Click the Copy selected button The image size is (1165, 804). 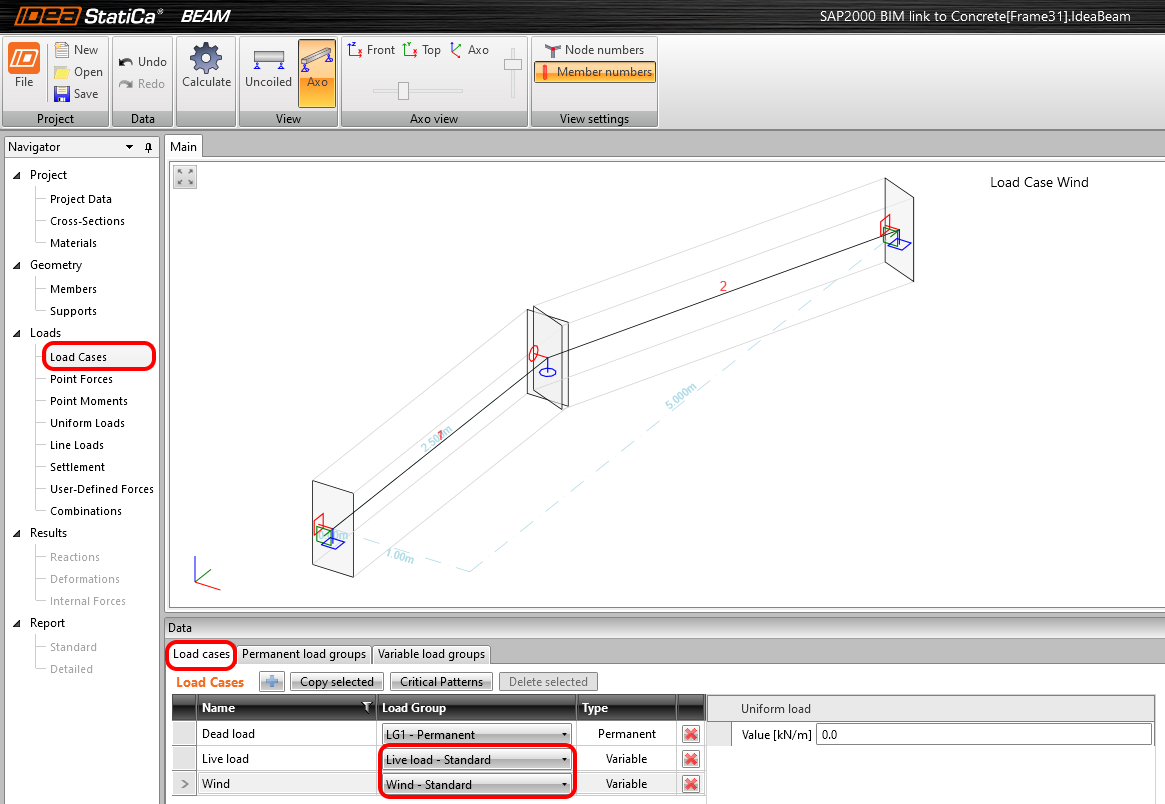336,681
